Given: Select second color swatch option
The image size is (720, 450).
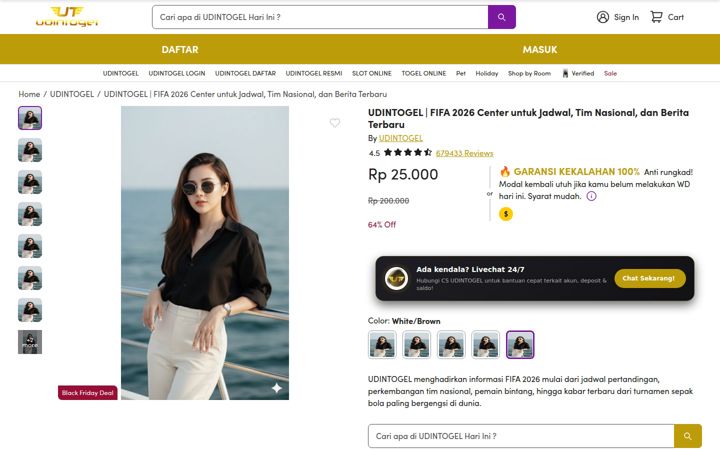Looking at the screenshot, I should pos(416,344).
